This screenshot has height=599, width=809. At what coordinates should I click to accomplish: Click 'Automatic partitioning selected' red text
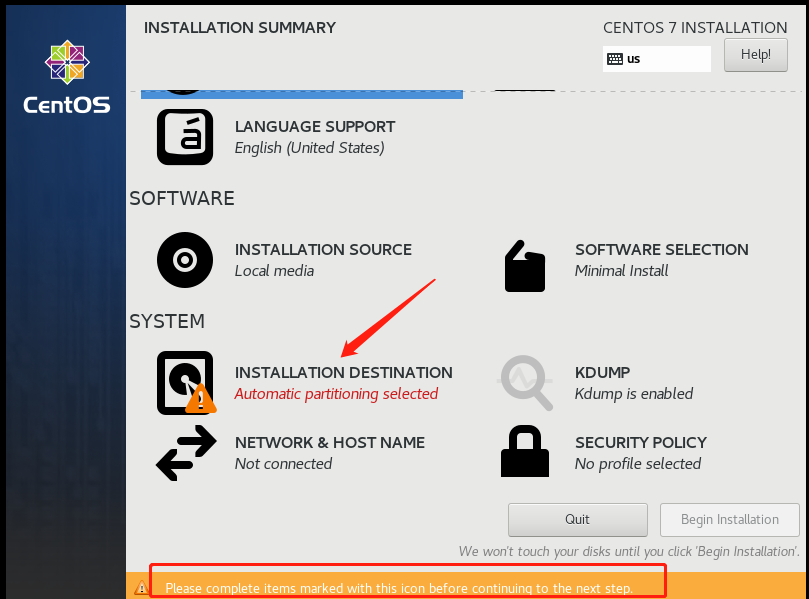(336, 394)
